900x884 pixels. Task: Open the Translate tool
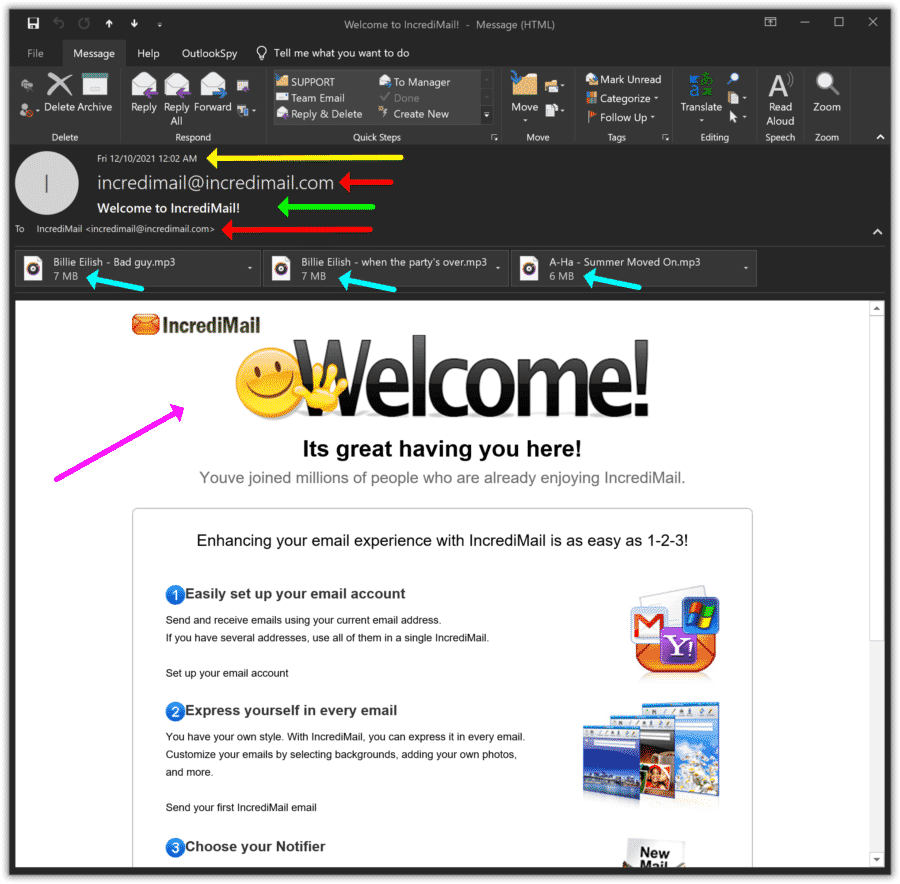700,95
